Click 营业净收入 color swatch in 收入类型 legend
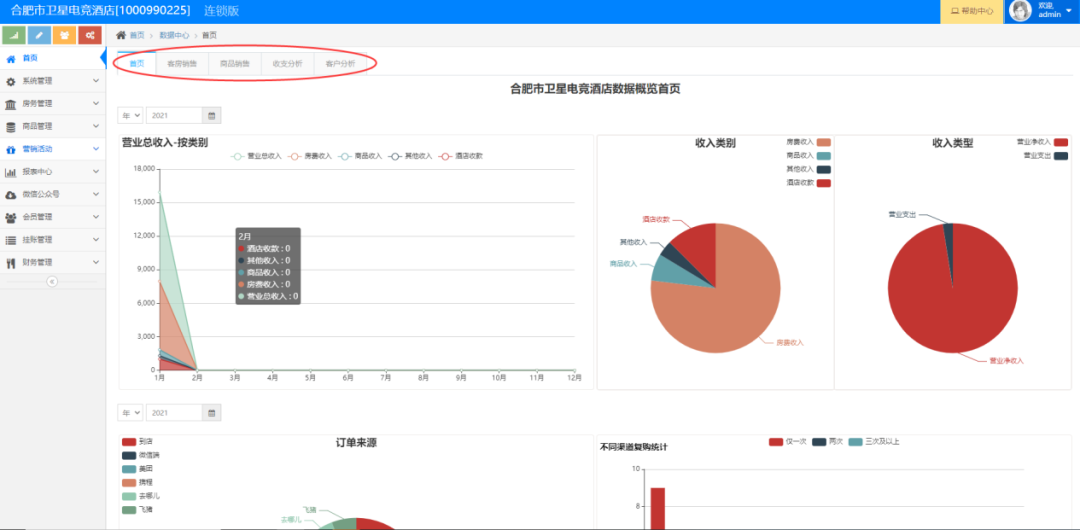Image resolution: width=1080 pixels, height=530 pixels. point(1061,142)
